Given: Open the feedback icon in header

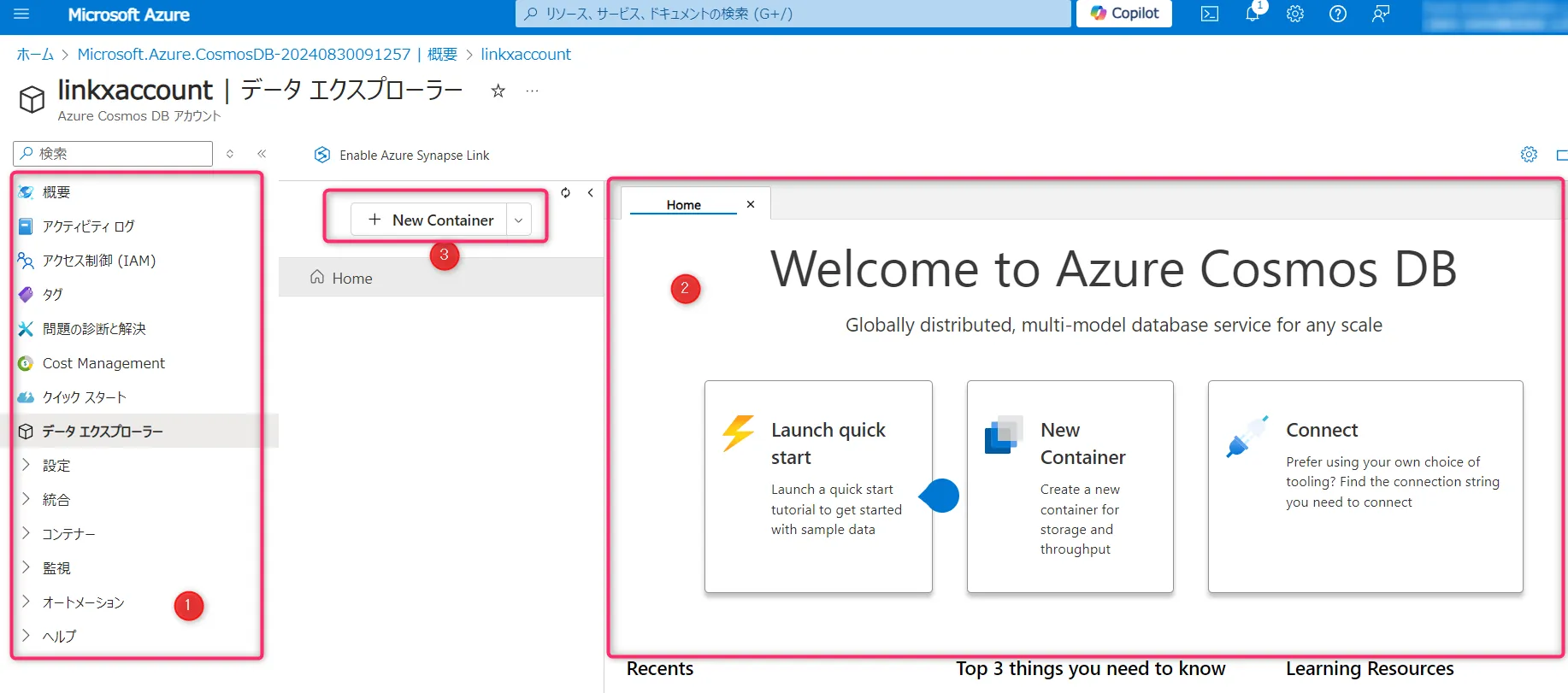Looking at the screenshot, I should point(1381,14).
